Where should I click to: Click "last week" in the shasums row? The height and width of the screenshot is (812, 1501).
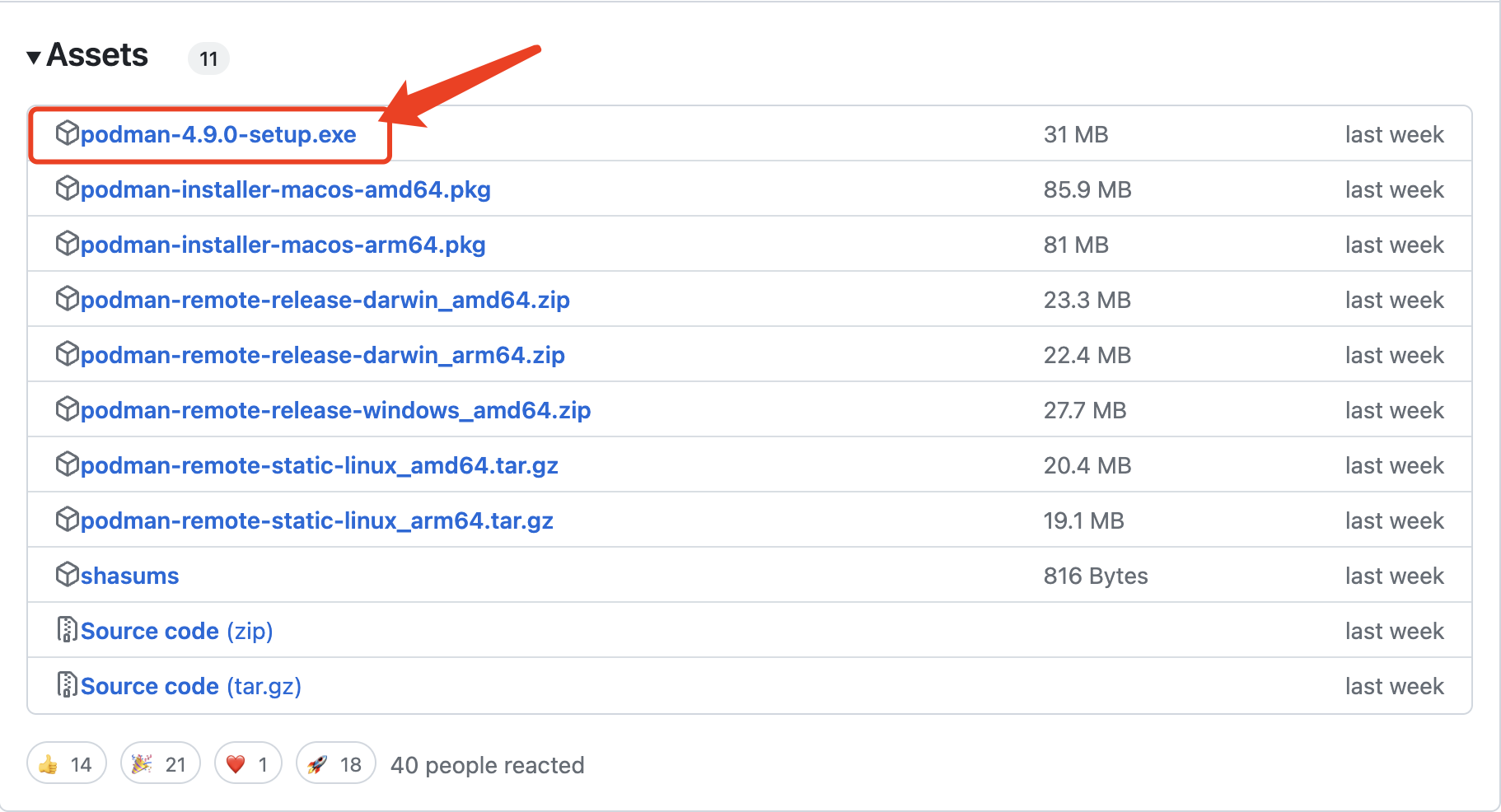[1395, 576]
